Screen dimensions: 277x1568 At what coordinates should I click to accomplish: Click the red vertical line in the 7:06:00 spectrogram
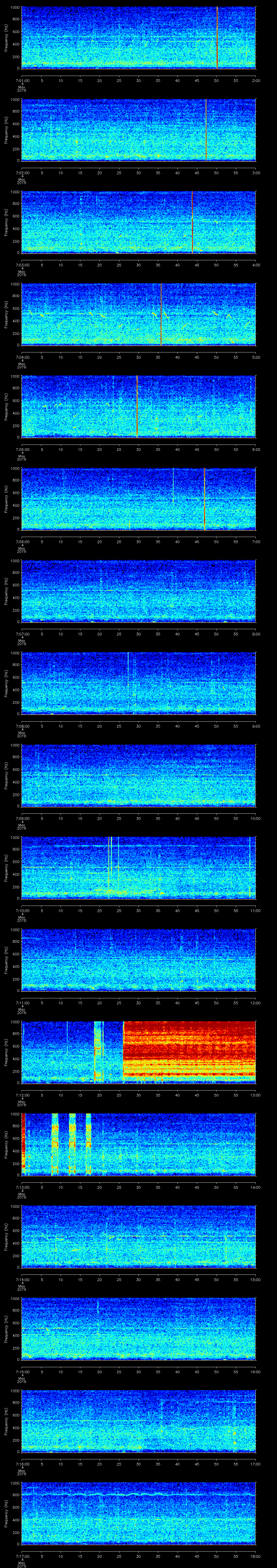tap(205, 499)
